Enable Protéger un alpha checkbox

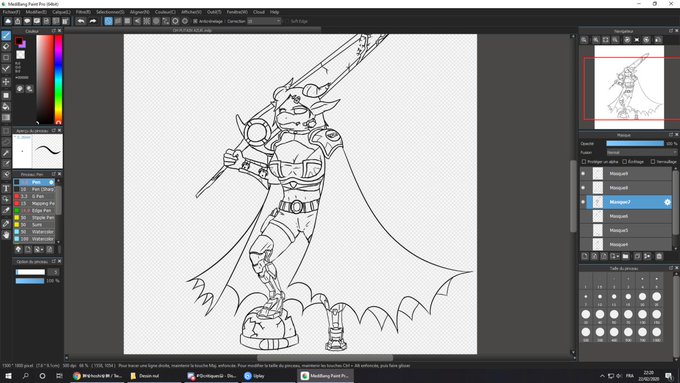(584, 162)
